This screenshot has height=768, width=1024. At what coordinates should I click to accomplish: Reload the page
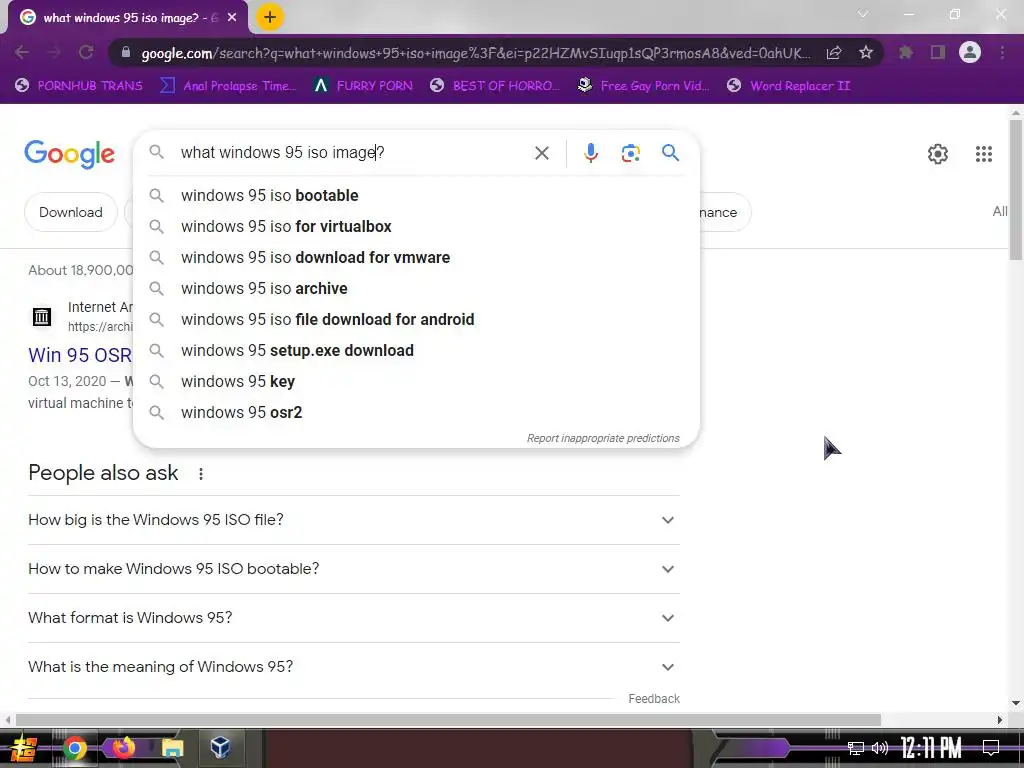tap(86, 52)
